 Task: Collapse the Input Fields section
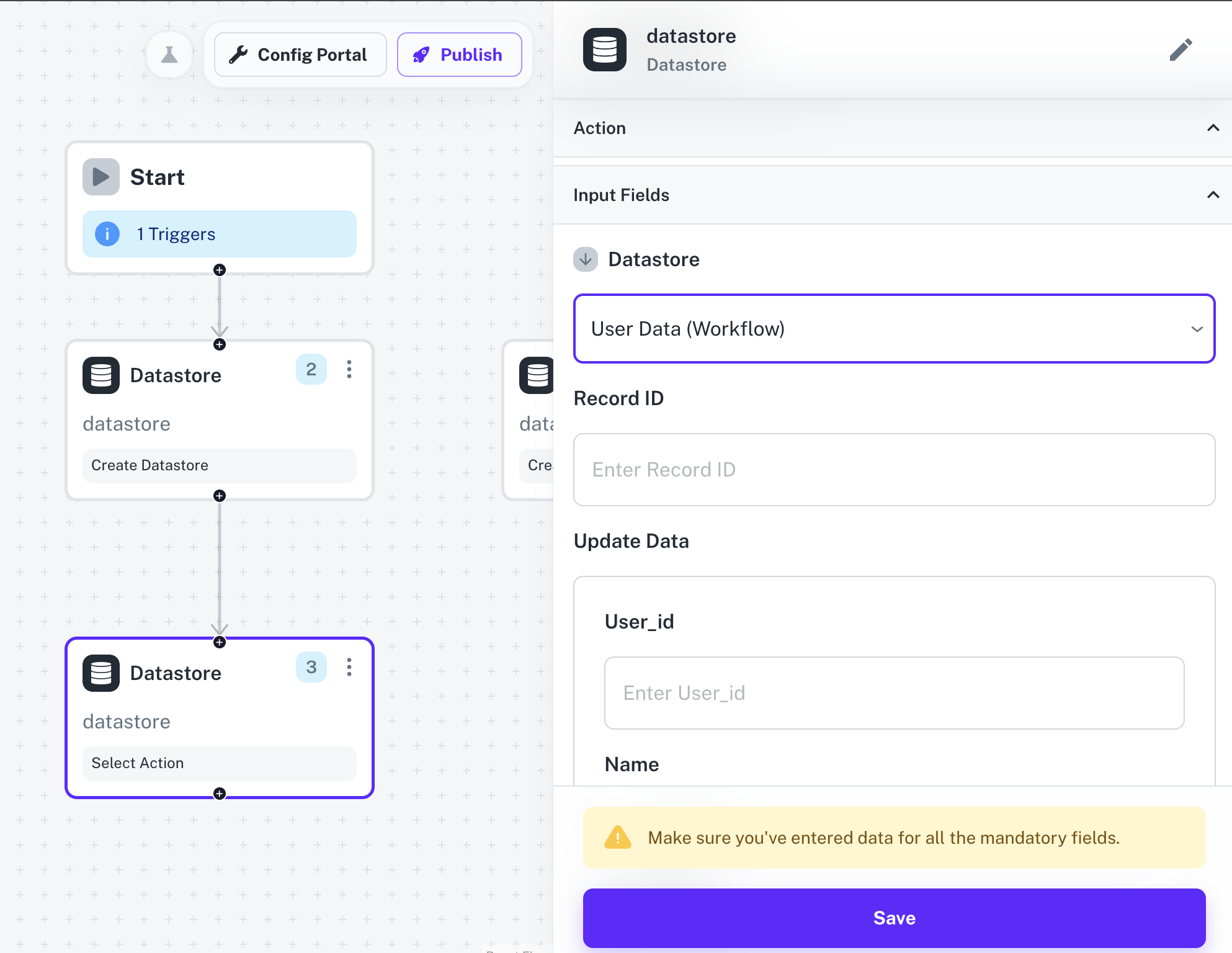click(x=1213, y=195)
